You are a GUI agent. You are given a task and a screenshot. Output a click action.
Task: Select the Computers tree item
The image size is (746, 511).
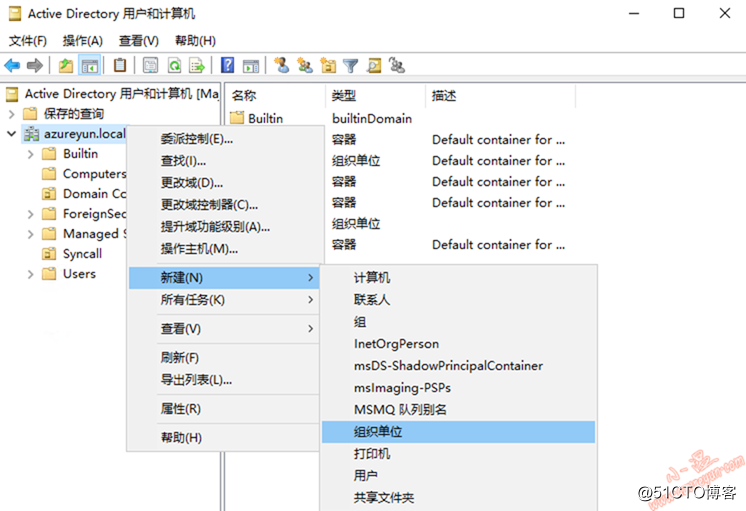84,174
